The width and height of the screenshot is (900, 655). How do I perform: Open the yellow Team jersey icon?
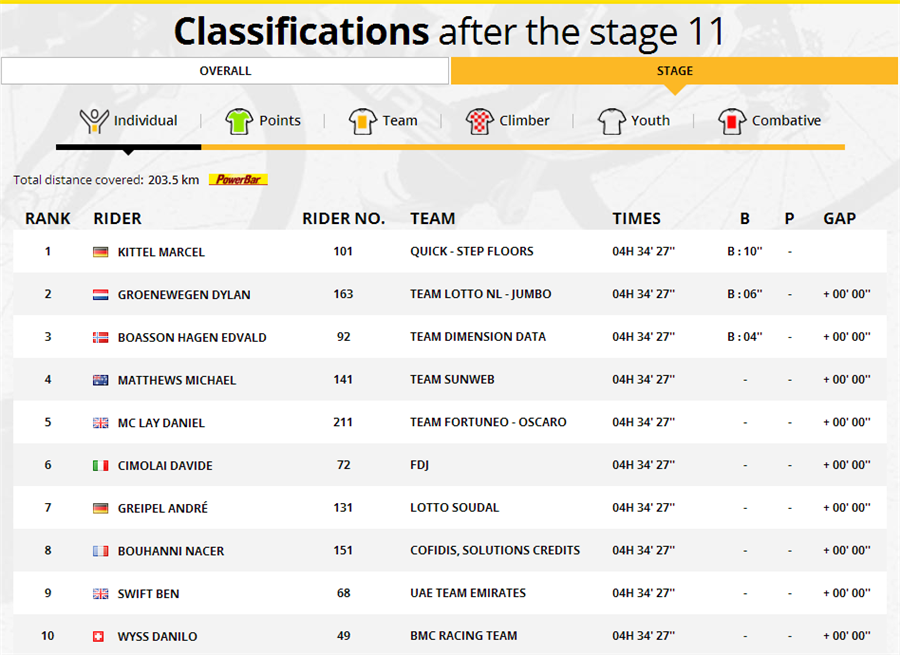click(x=362, y=121)
